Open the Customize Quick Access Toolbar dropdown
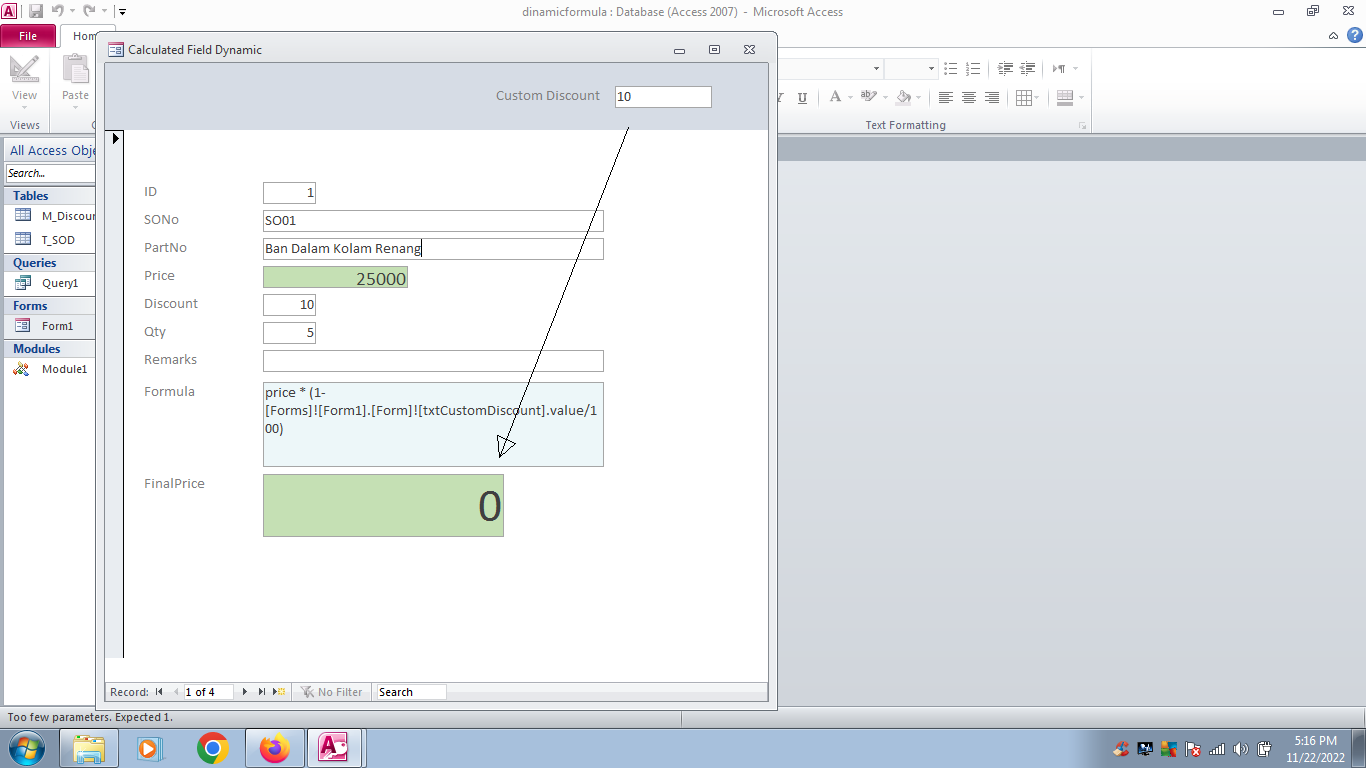Viewport: 1366px width, 768px height. coord(122,12)
